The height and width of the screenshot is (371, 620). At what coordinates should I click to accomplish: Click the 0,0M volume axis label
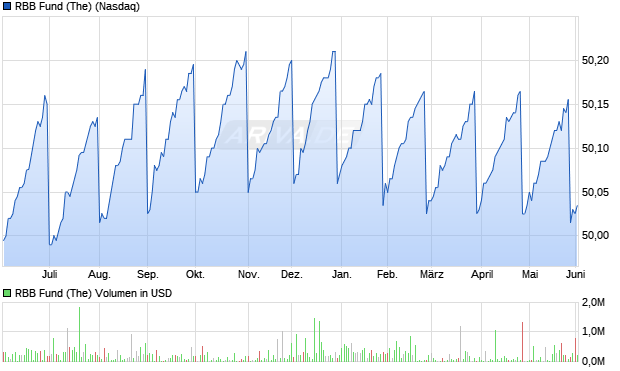(594, 361)
